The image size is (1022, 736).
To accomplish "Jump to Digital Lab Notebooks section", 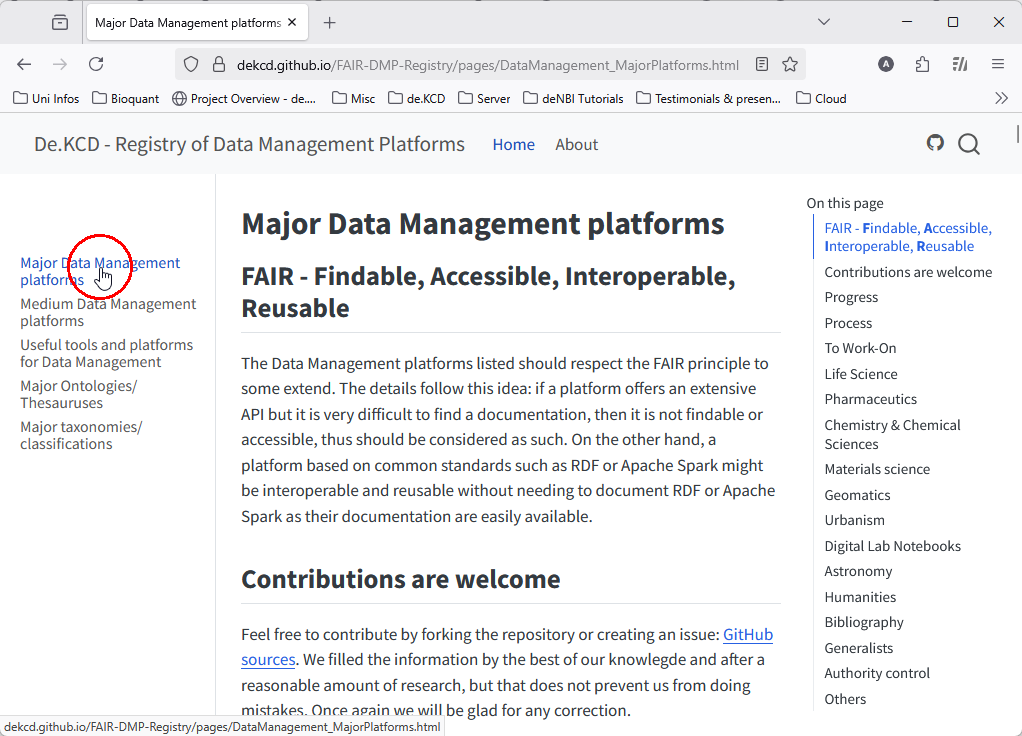I will pyautogui.click(x=892, y=546).
